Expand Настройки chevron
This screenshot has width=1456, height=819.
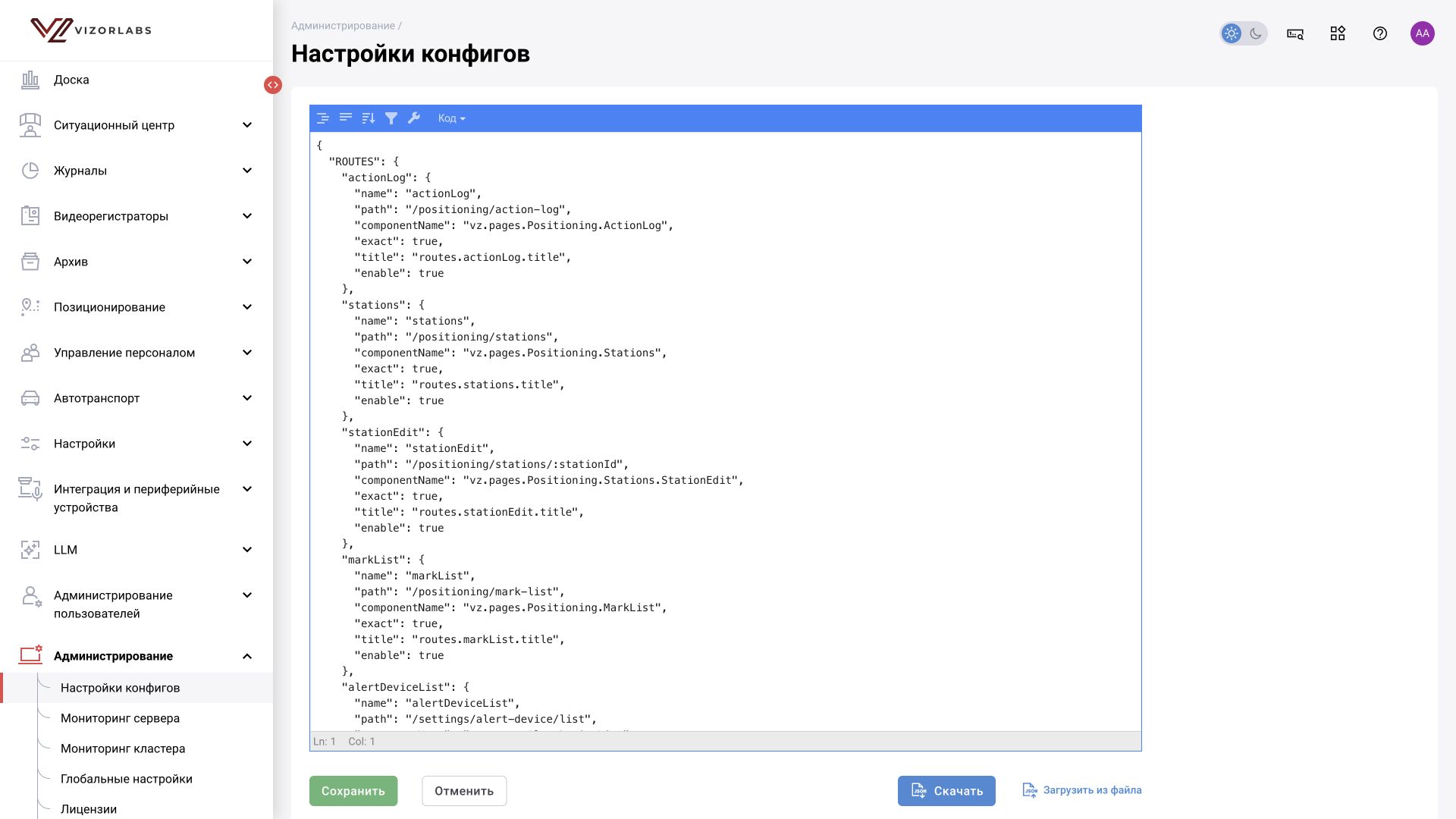247,444
